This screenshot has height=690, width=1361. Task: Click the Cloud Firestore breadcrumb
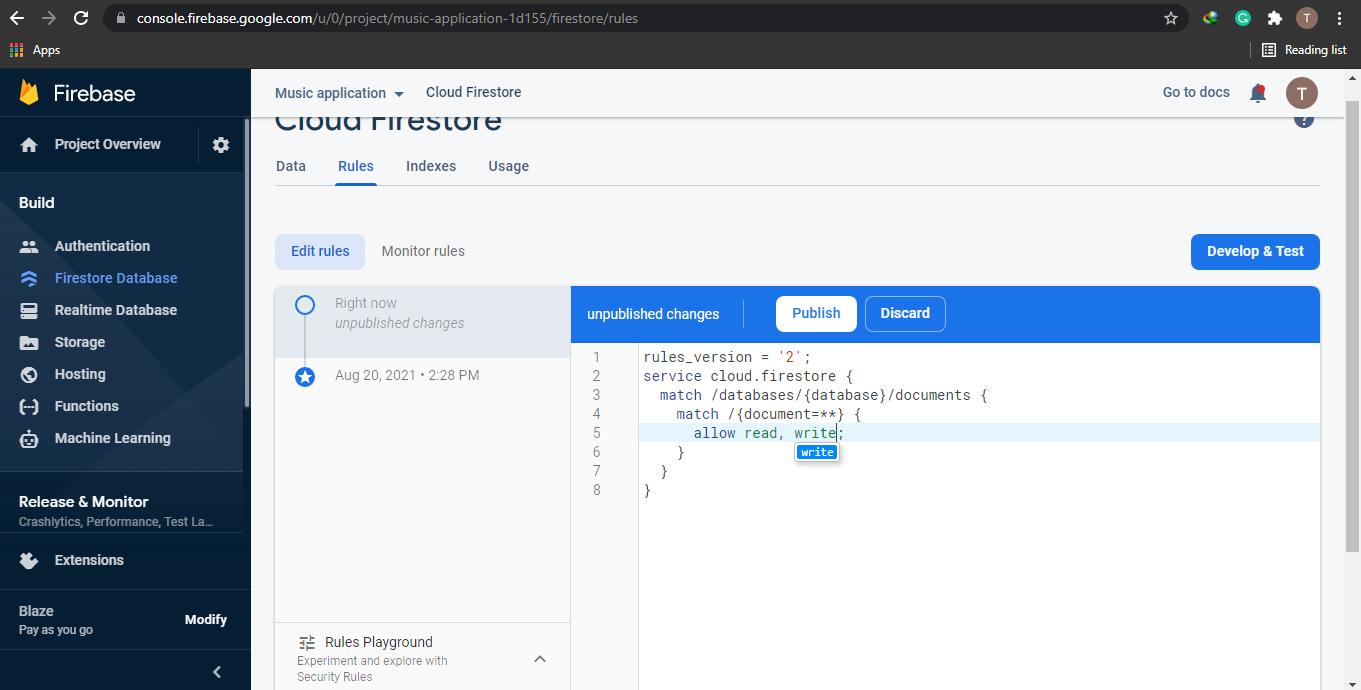[474, 92]
